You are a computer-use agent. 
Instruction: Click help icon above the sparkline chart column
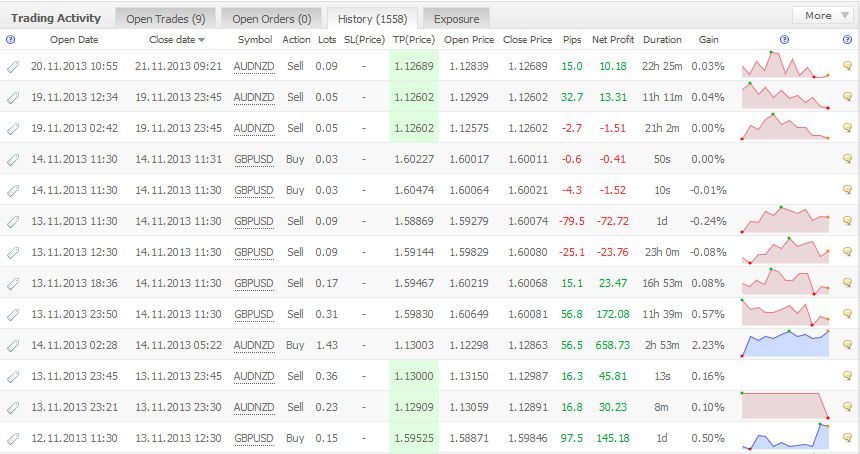pyautogui.click(x=783, y=40)
